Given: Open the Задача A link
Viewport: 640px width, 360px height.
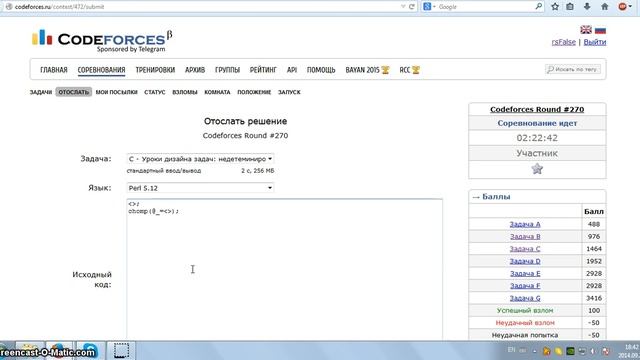Looking at the screenshot, I should tap(525, 224).
